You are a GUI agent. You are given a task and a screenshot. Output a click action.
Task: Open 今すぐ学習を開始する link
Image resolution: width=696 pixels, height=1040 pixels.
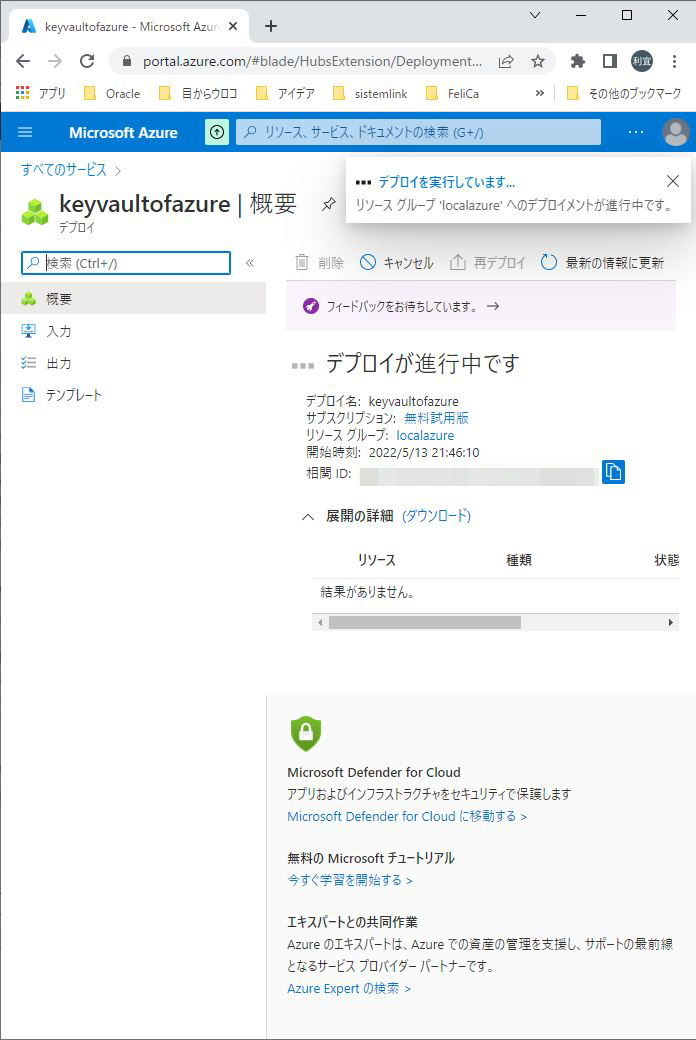pos(350,880)
